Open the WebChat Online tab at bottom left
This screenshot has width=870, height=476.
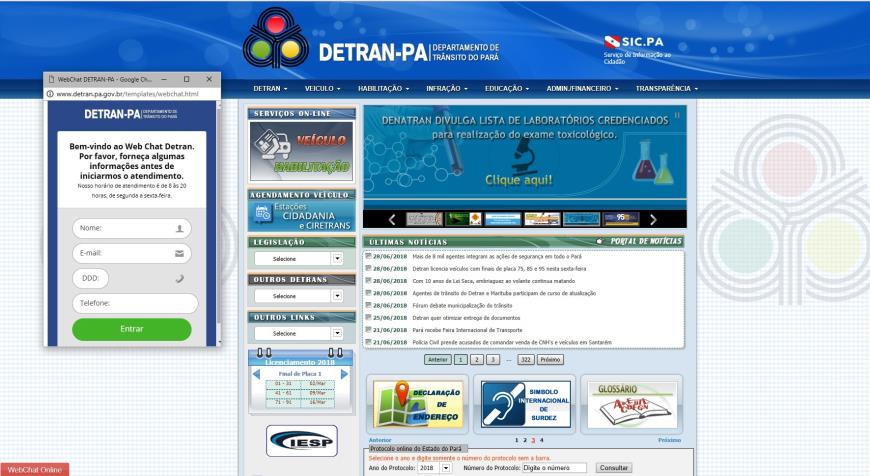tap(34, 469)
